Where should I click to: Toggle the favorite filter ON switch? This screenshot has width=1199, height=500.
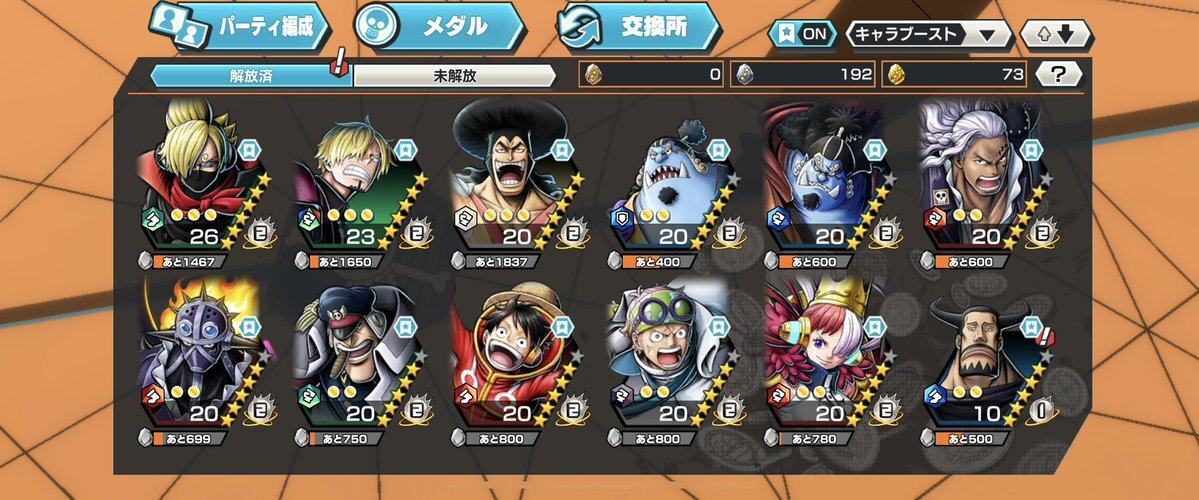point(802,34)
